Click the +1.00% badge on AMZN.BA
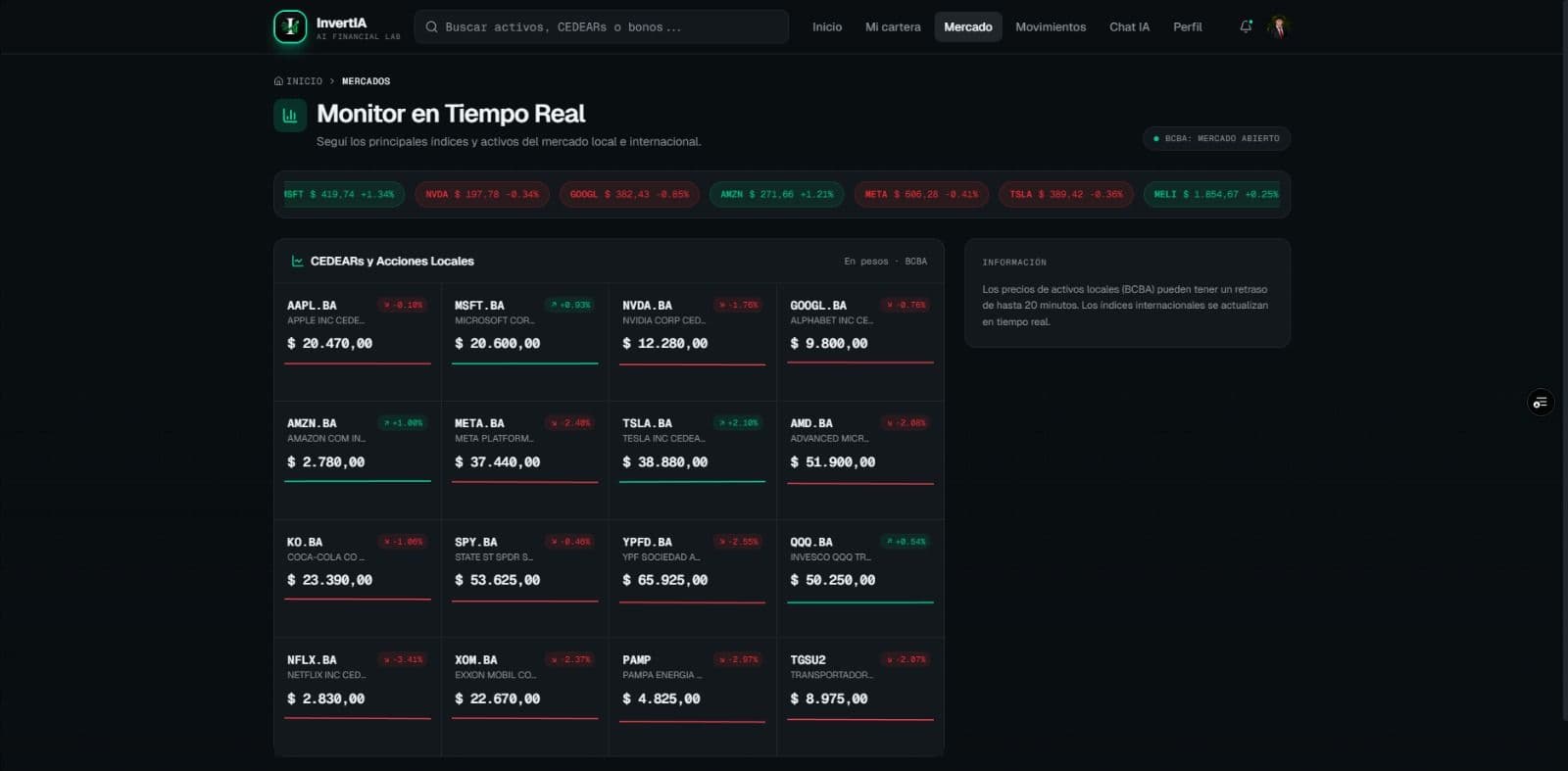The image size is (1568, 771). [x=404, y=423]
